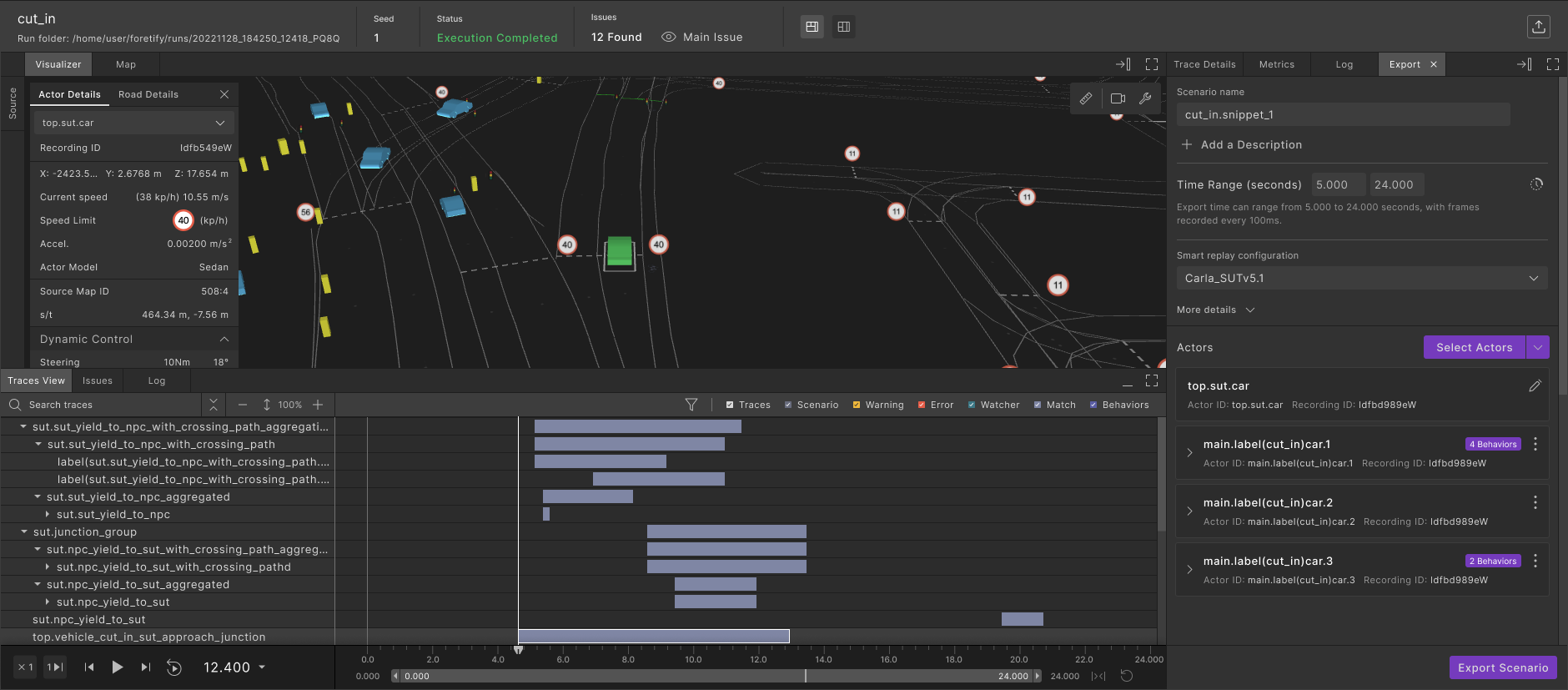Open the wrench settings in visualizer
The height and width of the screenshot is (690, 1568).
click(x=1145, y=98)
